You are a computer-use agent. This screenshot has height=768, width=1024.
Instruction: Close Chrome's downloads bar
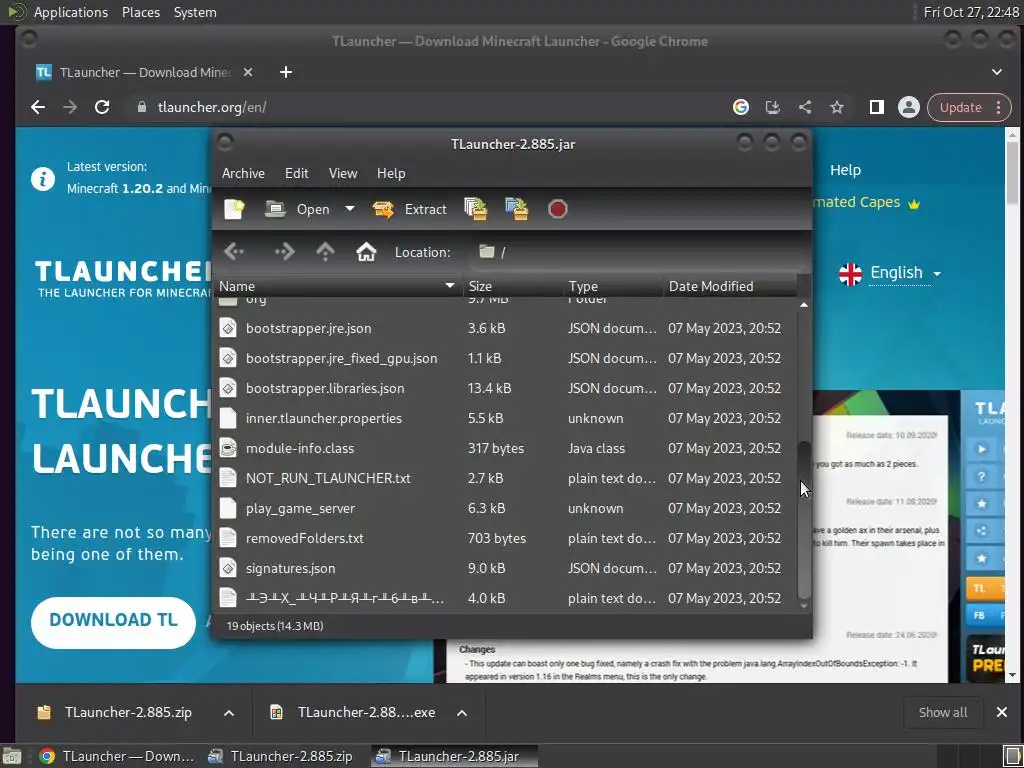click(1002, 712)
